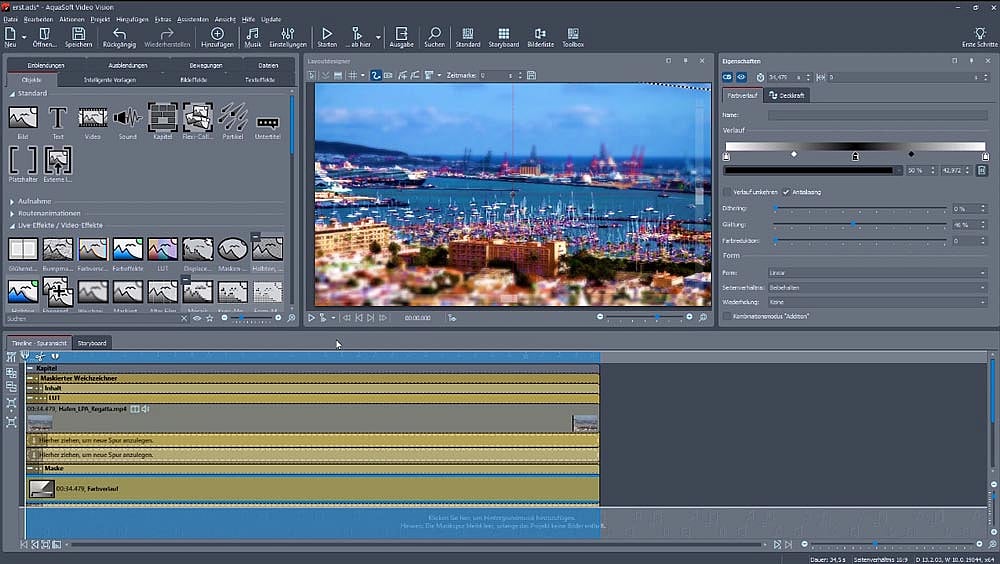Viewport: 1000px width, 564px height.
Task: Select the Text object icon
Action: (x=58, y=118)
